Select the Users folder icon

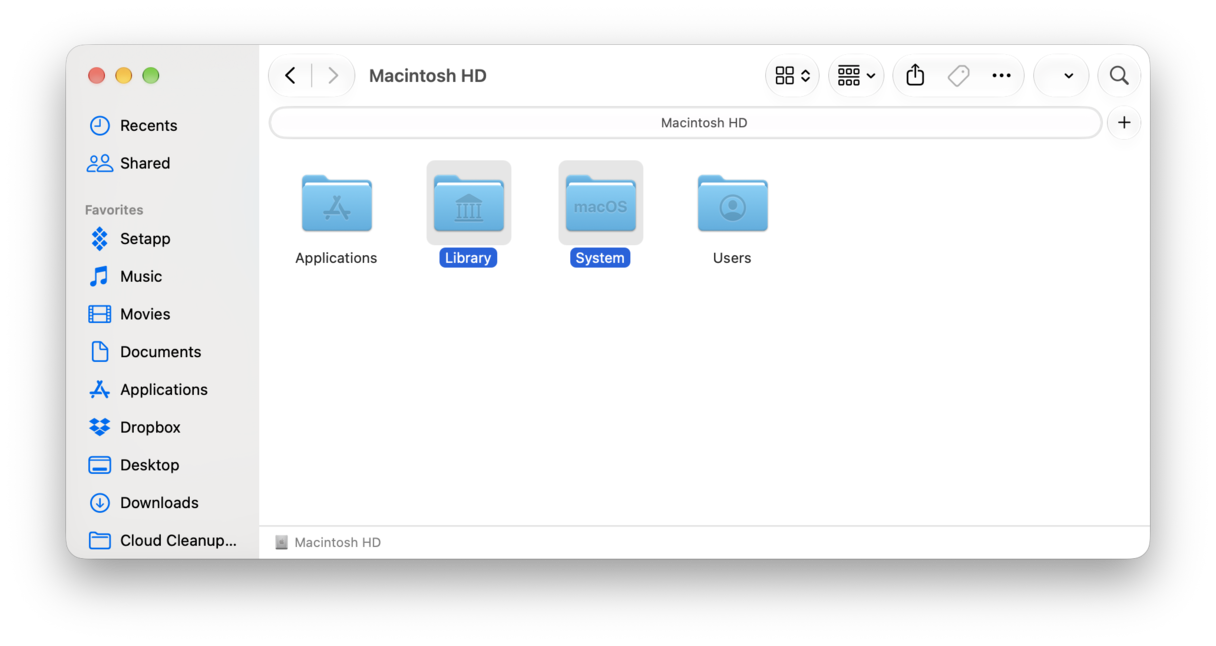coord(733,203)
